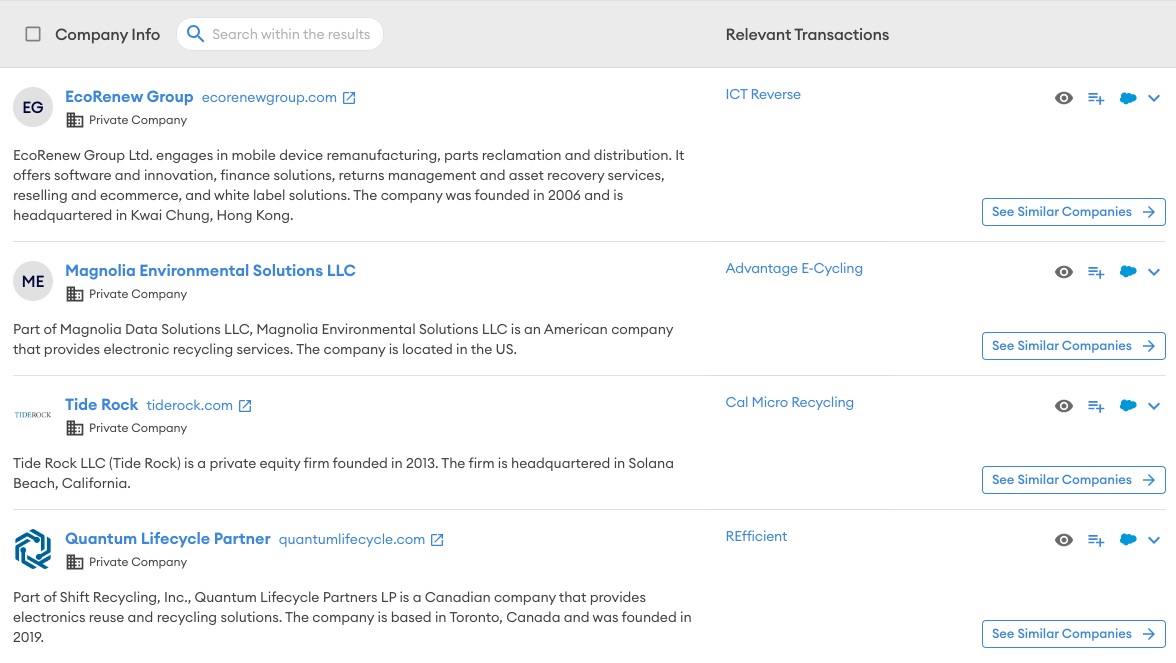This screenshot has height=663, width=1176.
Task: Expand the Magnolia Environmental Solutions row chevron
Action: point(1154,272)
